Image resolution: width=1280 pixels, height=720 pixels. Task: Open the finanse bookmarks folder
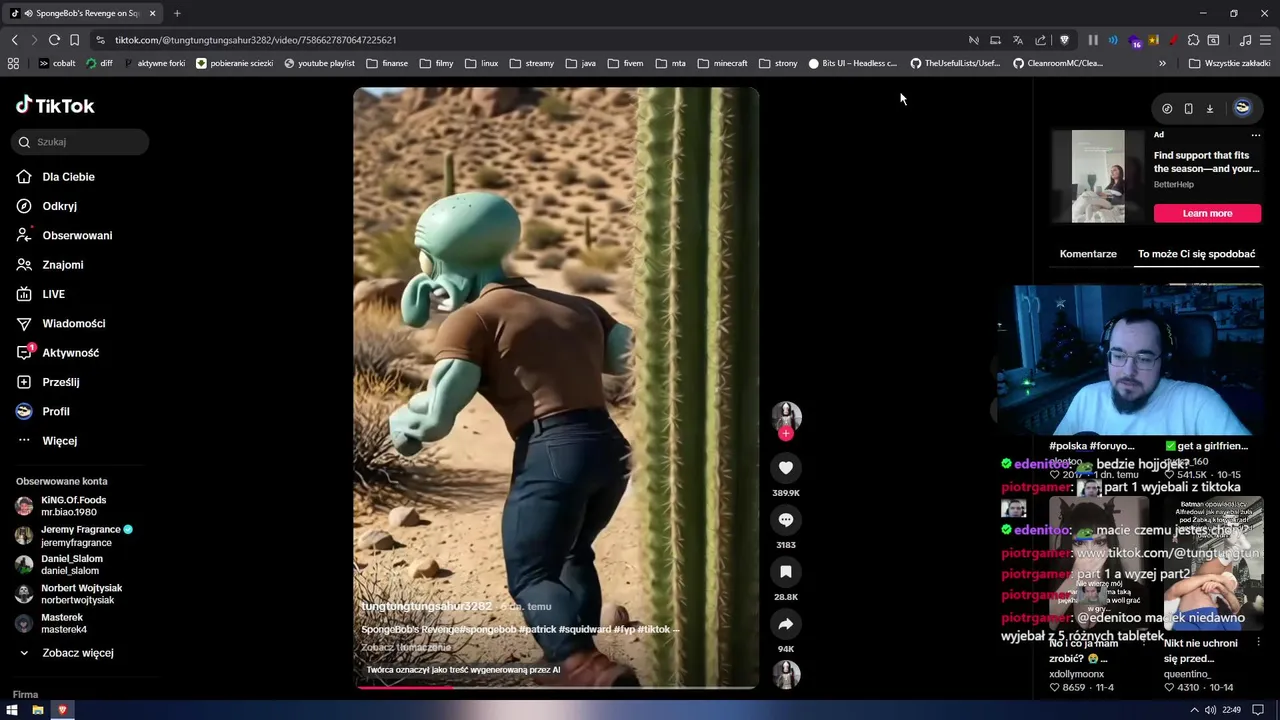point(387,63)
